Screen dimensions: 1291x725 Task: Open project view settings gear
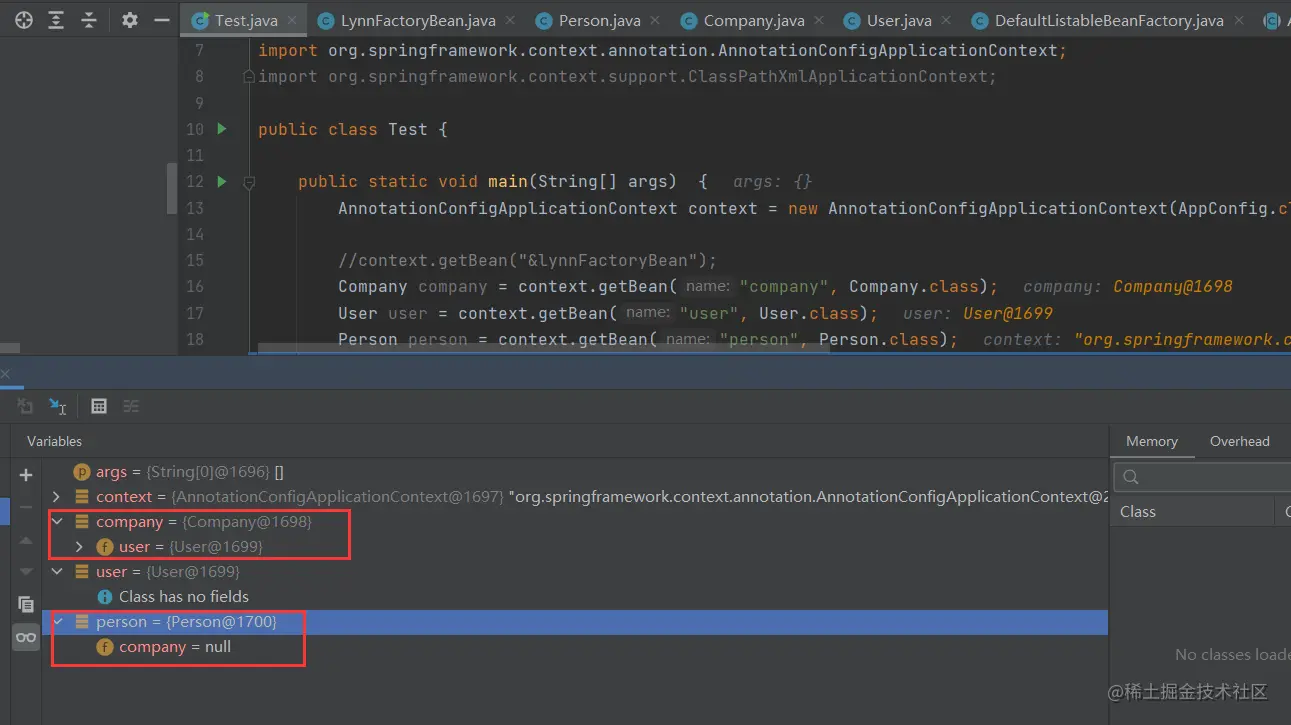click(x=129, y=20)
